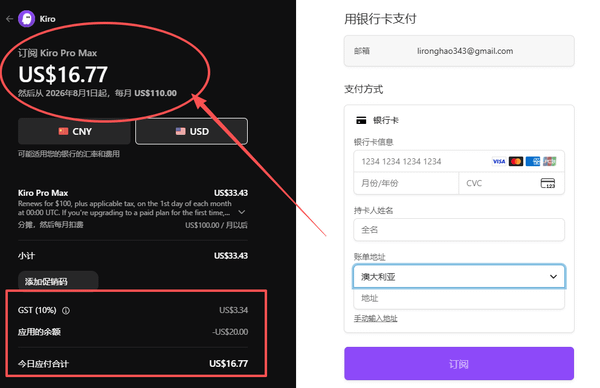The height and width of the screenshot is (388, 600).
Task: Click the purple 订阅 subscribe button
Action: [x=459, y=364]
